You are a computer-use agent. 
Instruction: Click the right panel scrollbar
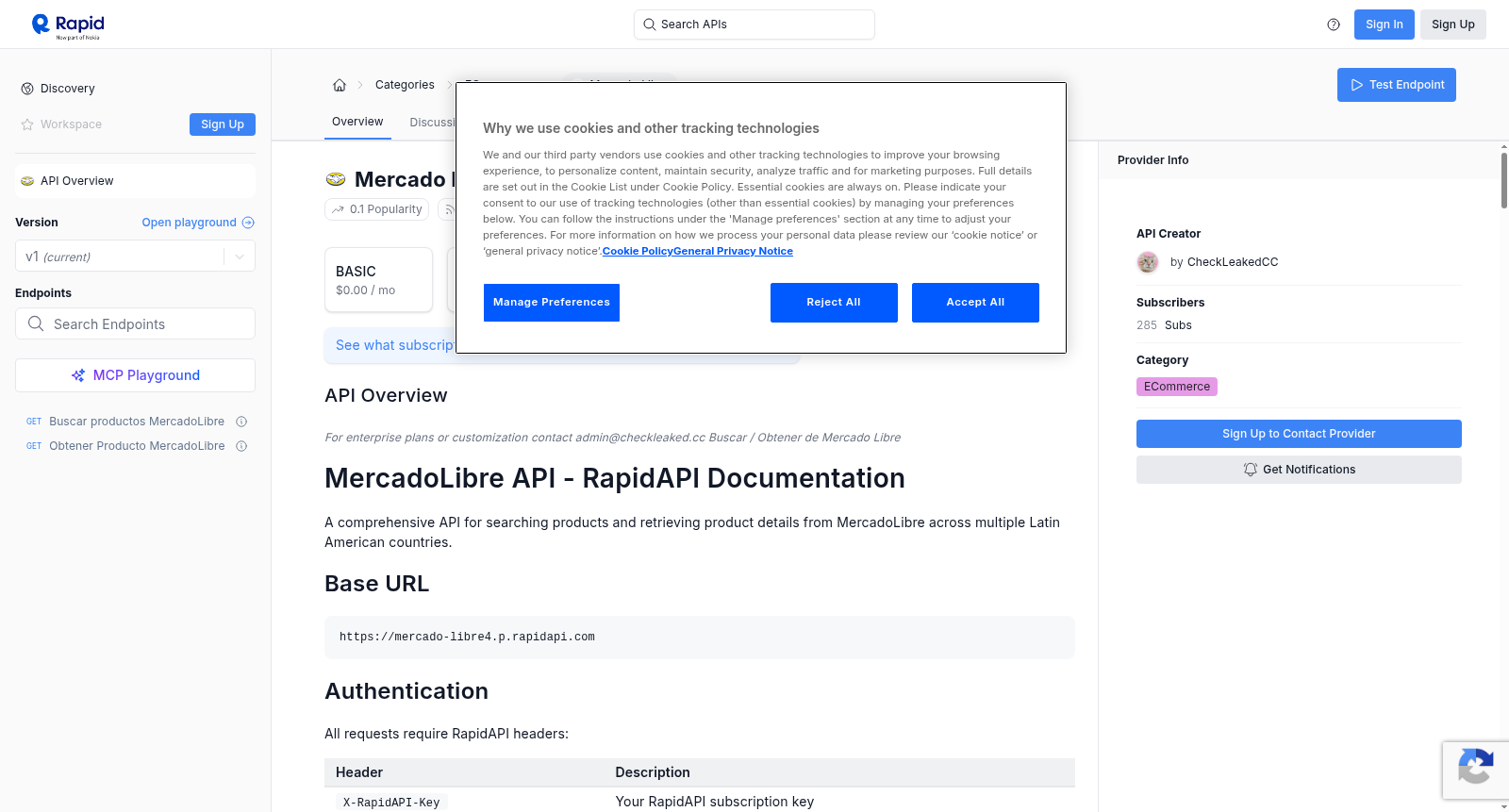tap(1503, 179)
